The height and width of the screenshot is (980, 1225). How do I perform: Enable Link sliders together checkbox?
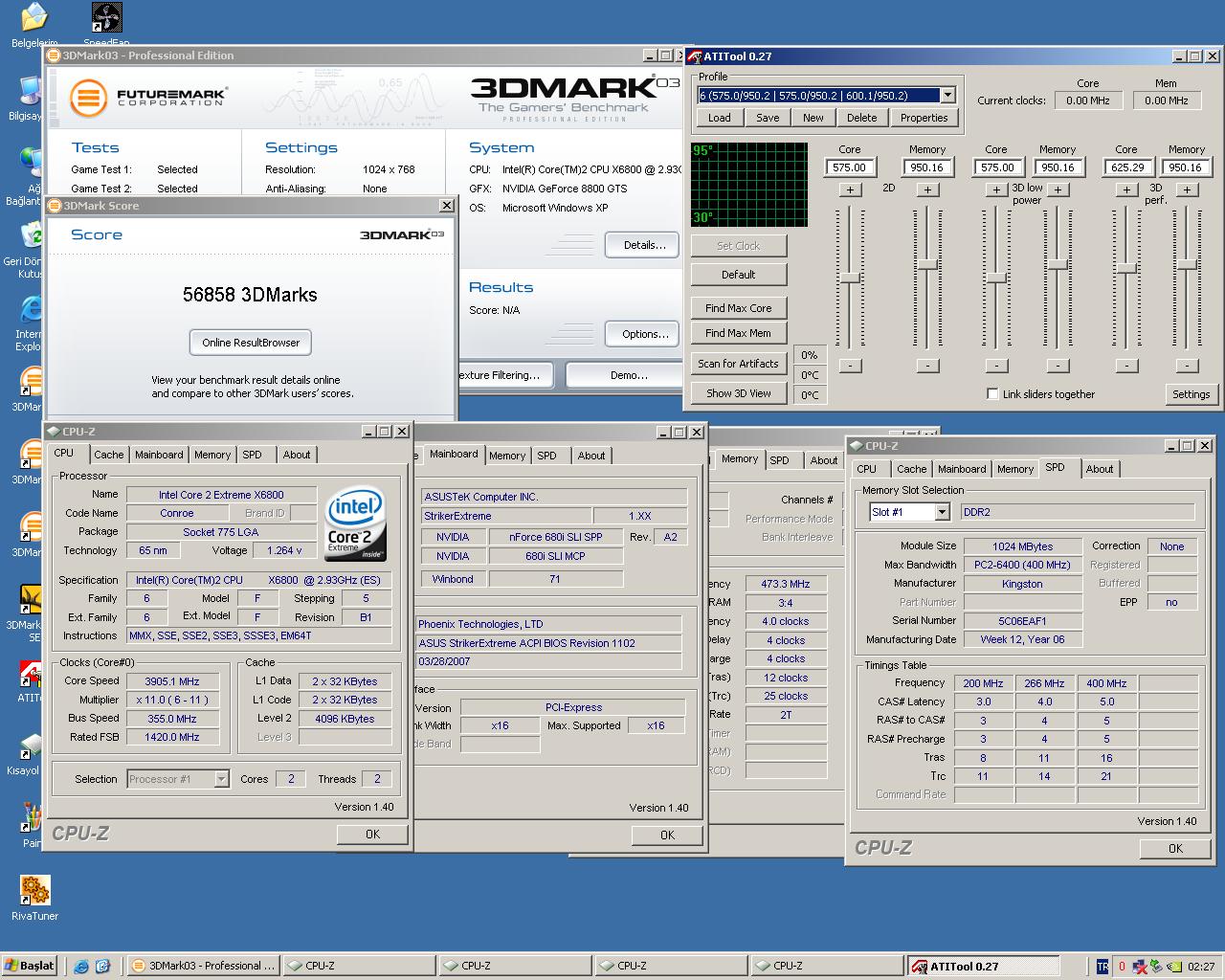(992, 393)
